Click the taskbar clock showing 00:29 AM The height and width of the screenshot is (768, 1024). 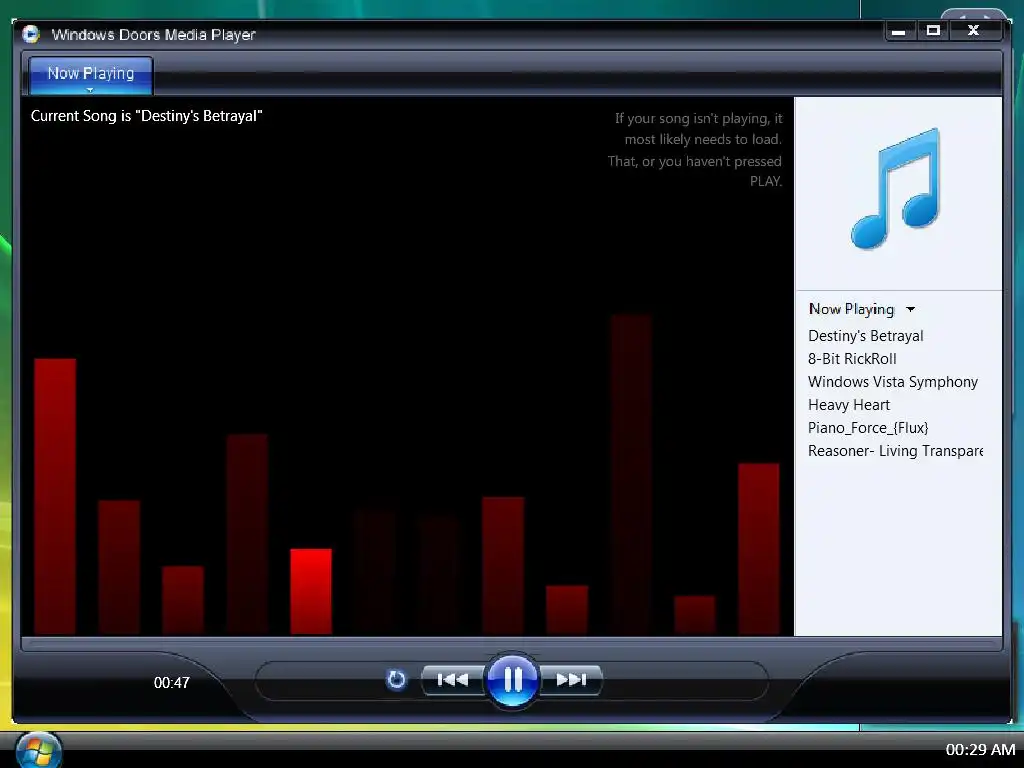[x=980, y=750]
